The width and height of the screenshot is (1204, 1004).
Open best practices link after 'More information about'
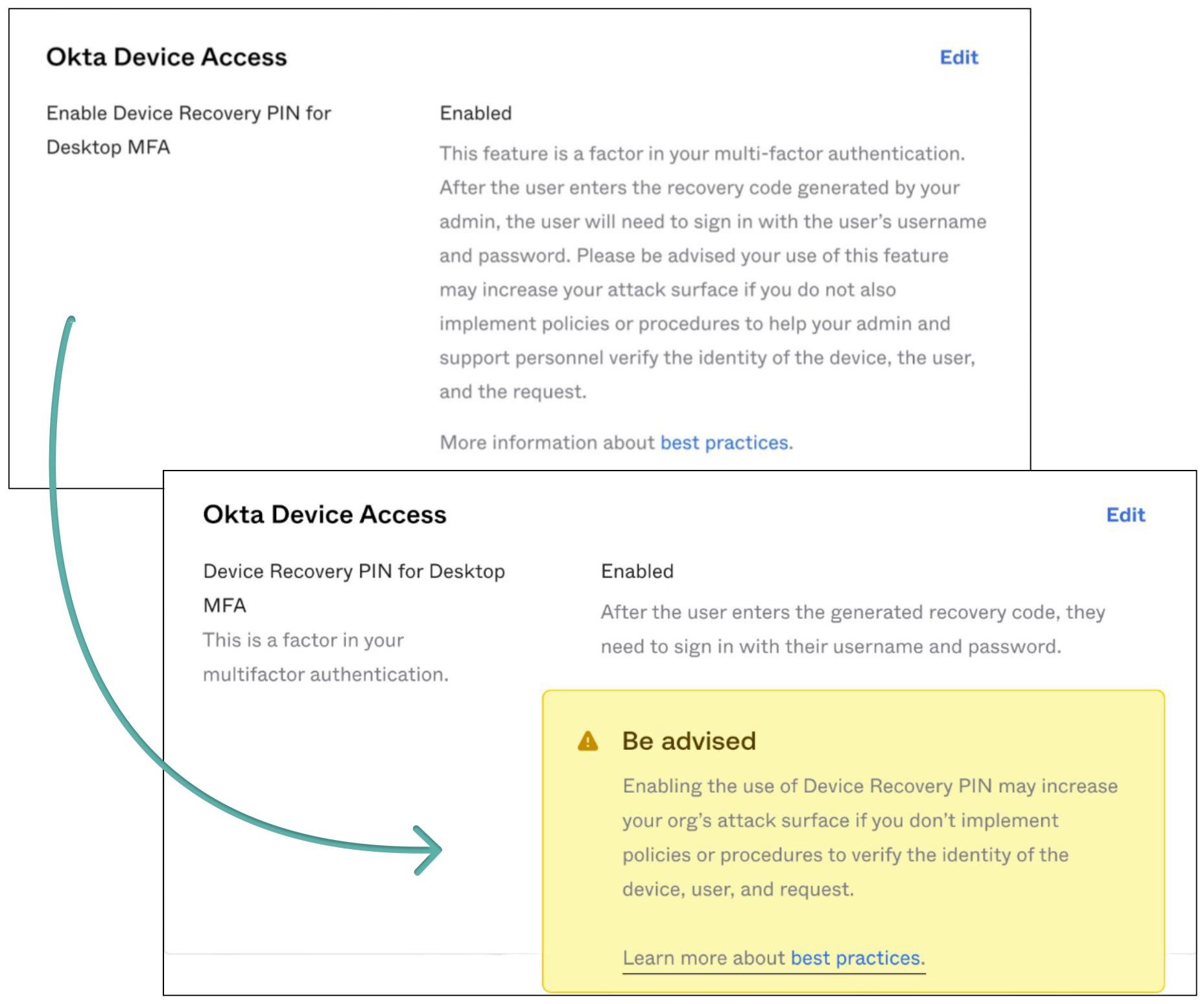coord(724,443)
